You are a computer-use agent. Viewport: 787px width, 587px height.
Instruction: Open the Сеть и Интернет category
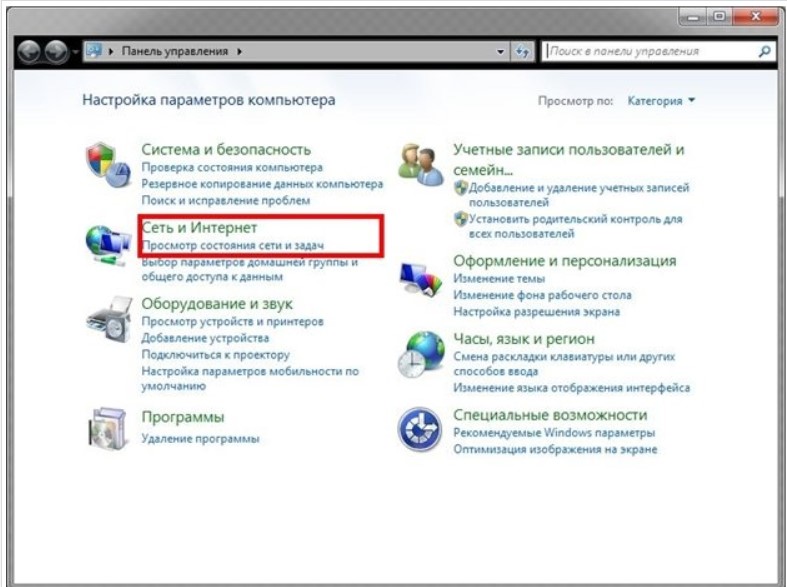199,228
